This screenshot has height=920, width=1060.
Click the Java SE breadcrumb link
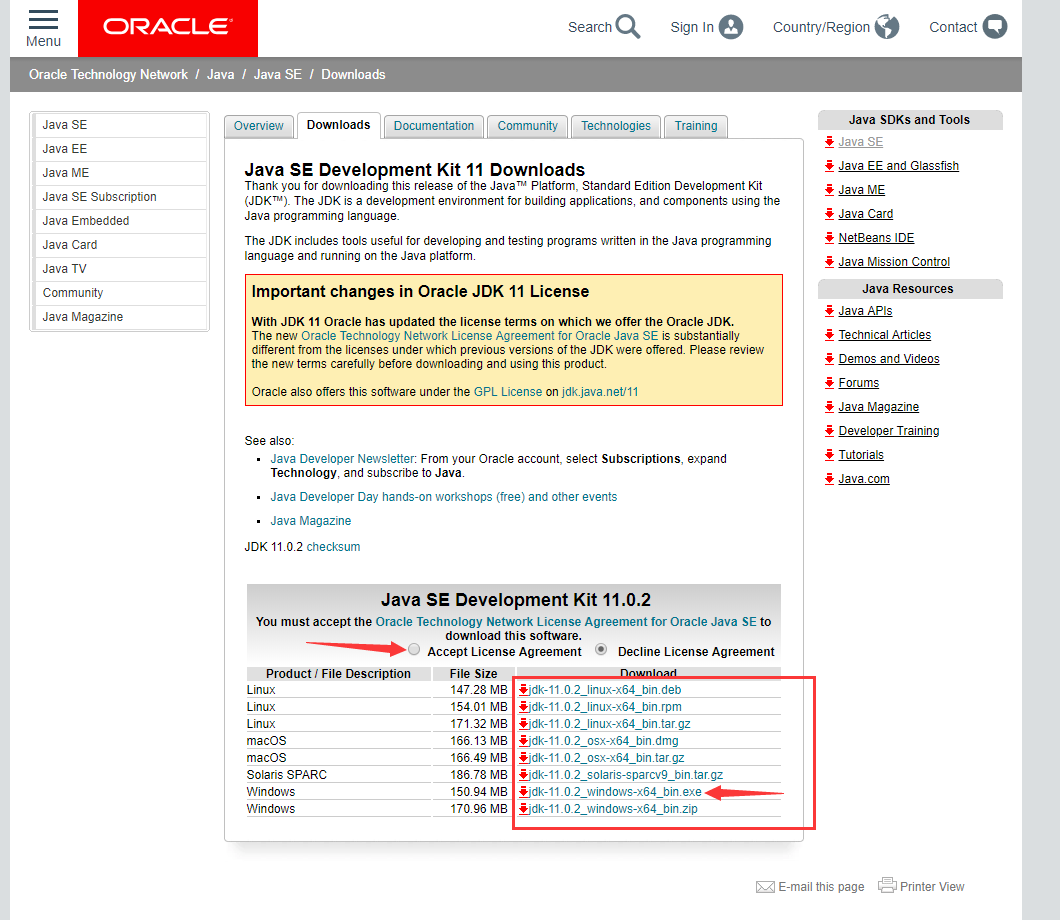(x=278, y=74)
